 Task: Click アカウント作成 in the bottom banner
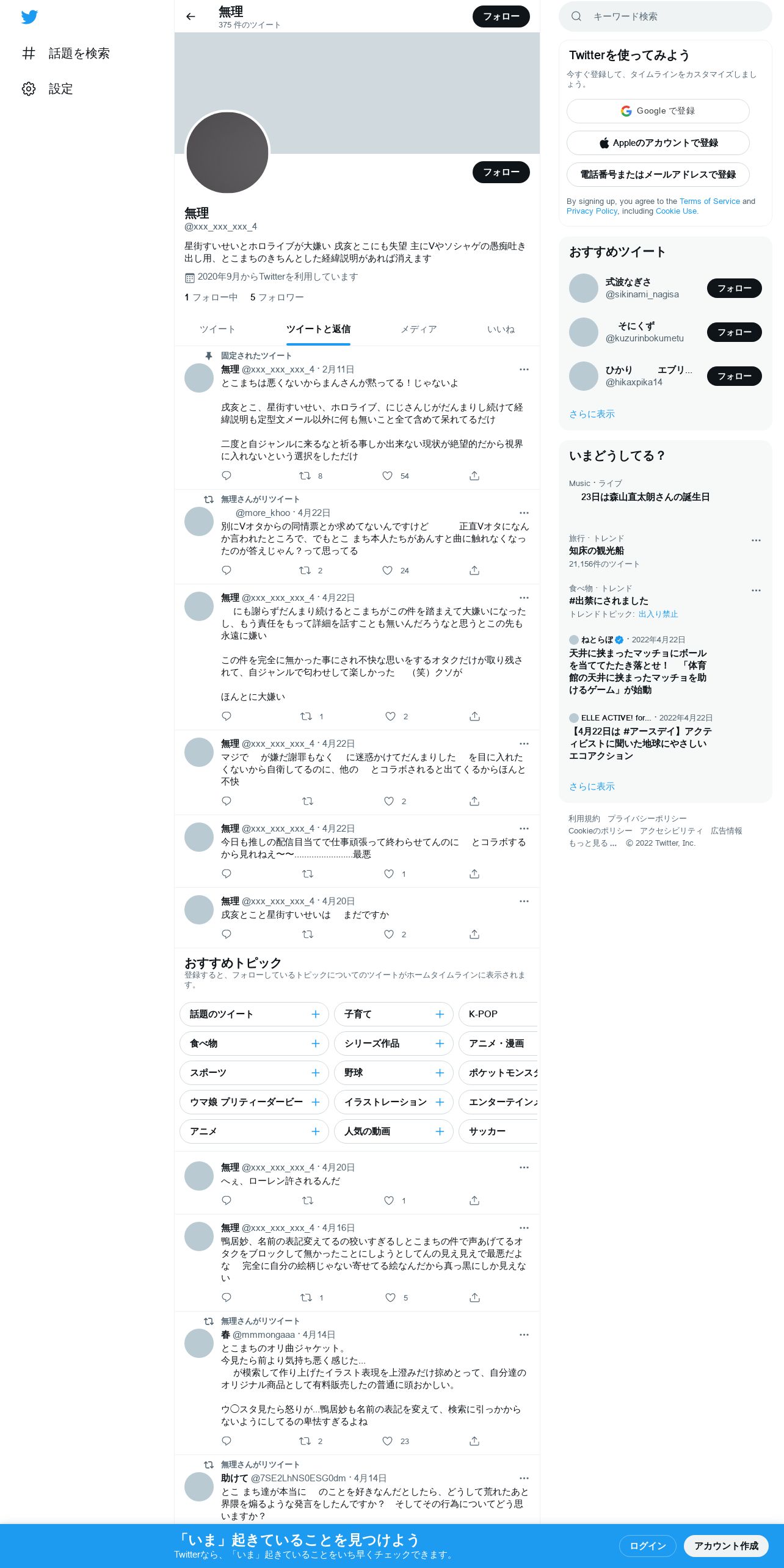pos(726,1545)
